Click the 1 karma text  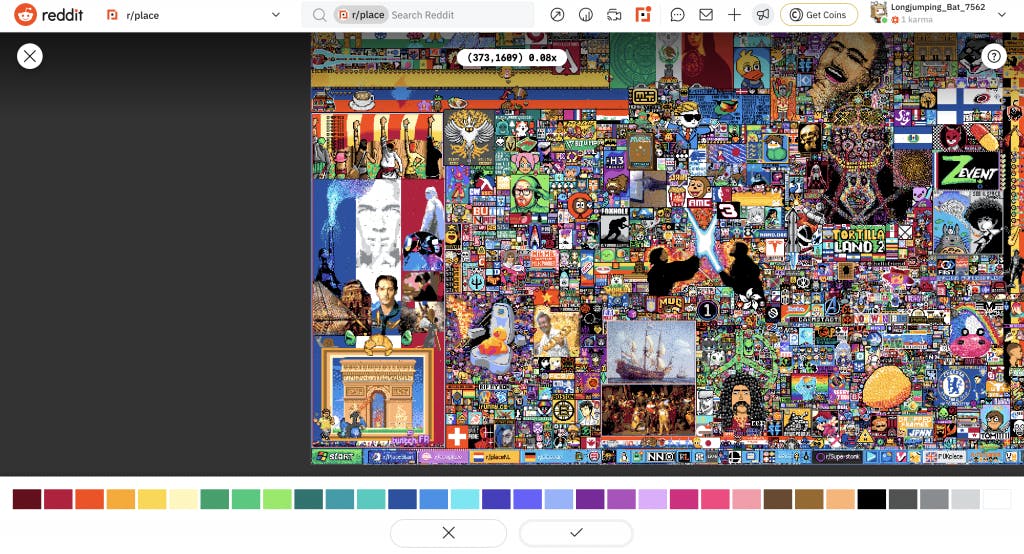(917, 20)
